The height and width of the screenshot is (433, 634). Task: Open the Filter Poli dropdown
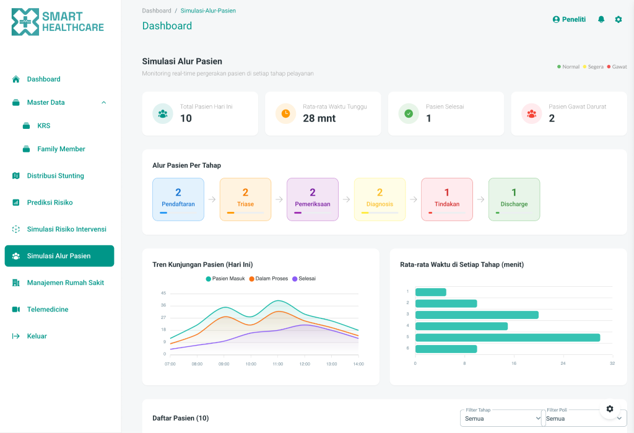coord(584,418)
